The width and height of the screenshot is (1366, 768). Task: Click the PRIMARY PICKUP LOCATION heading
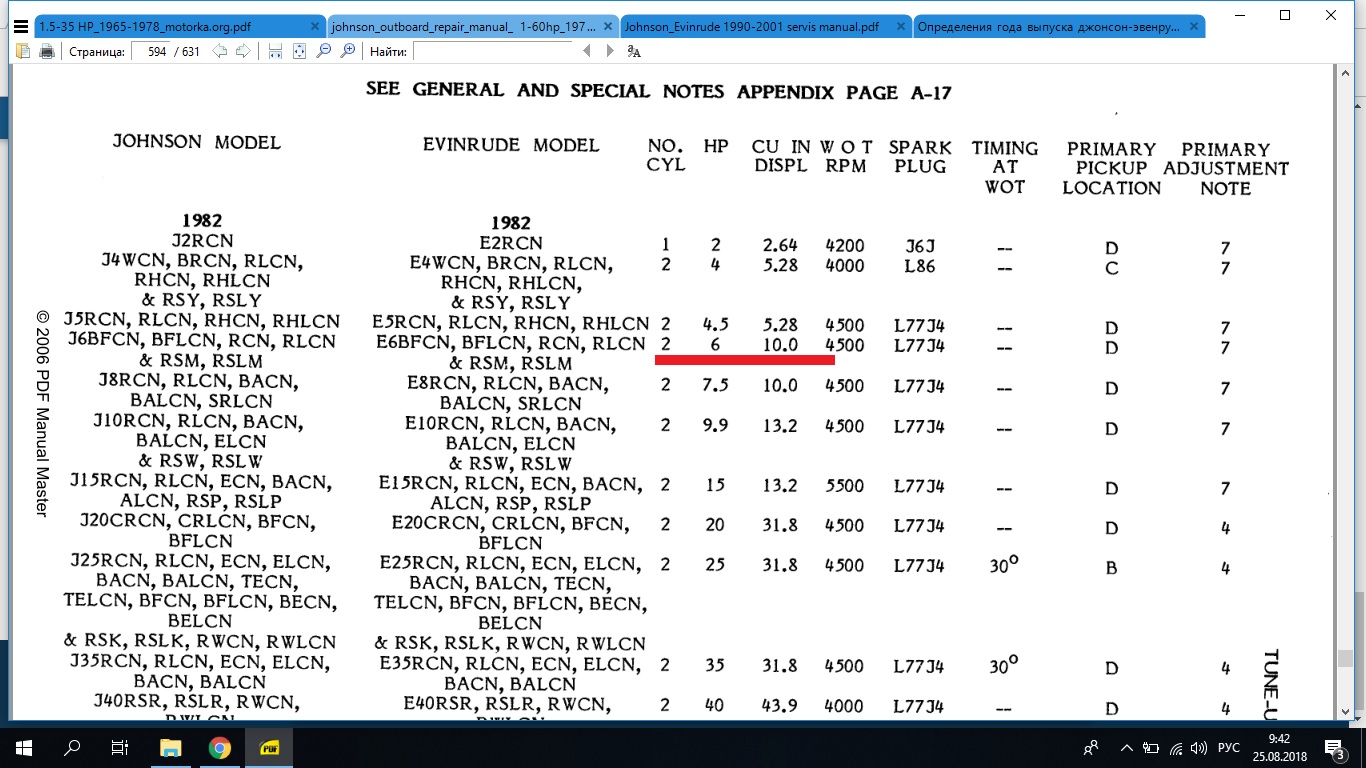[x=1111, y=168]
